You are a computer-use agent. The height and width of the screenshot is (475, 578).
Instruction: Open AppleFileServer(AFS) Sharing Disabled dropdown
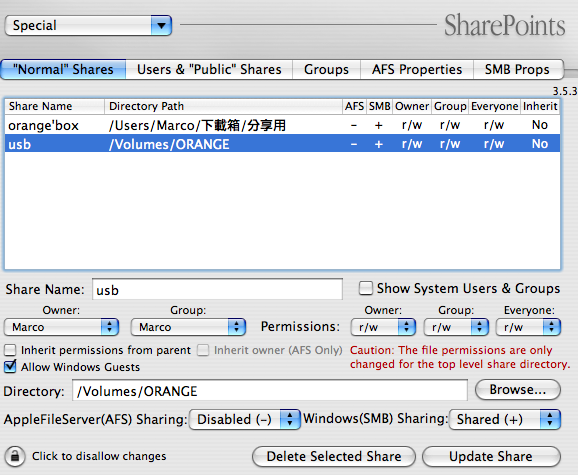pos(245,419)
